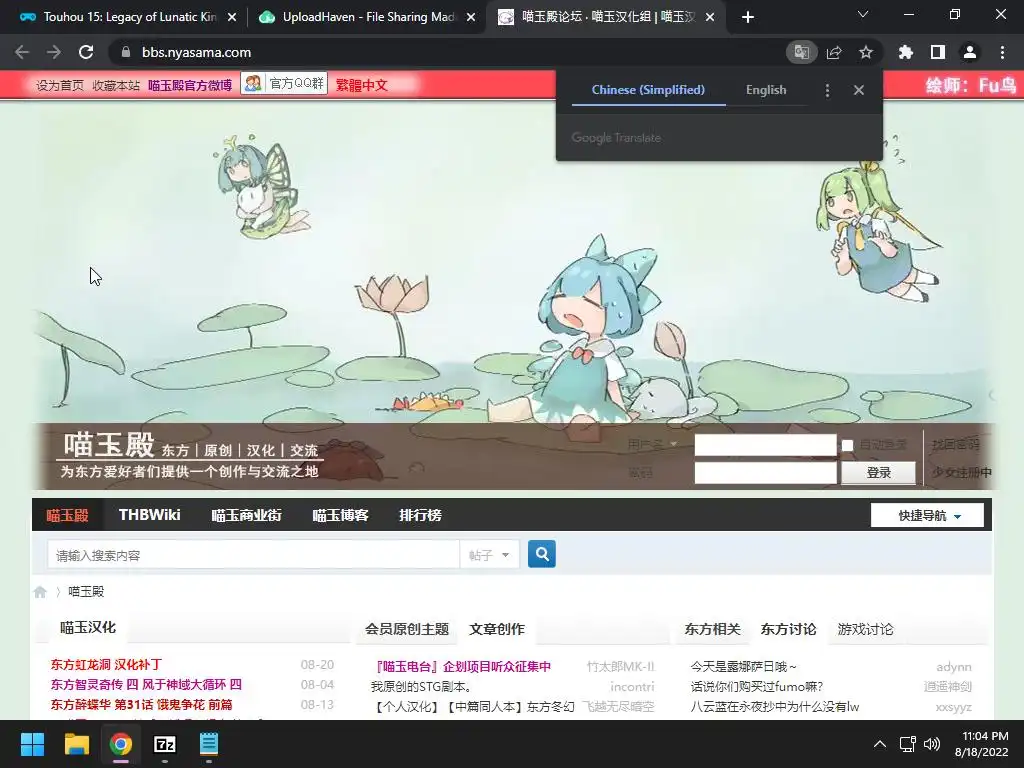The image size is (1024, 768).
Task: Click the 设为首页 link
Action: click(60, 86)
